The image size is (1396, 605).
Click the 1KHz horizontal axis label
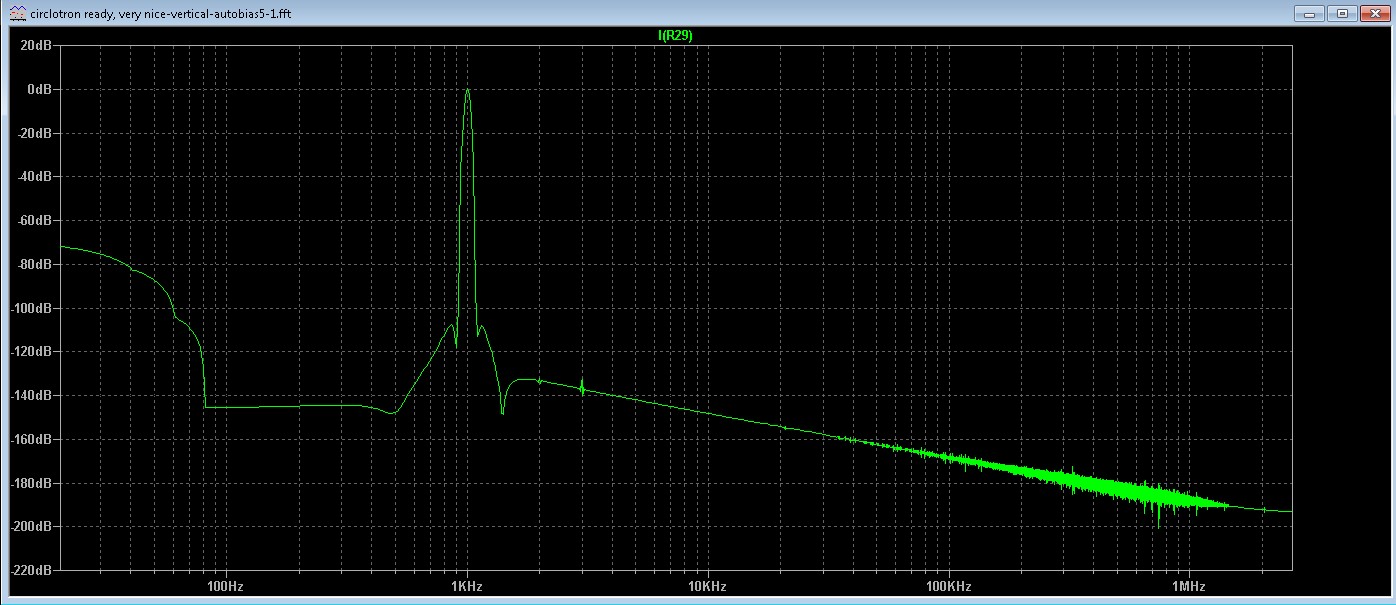[466, 584]
